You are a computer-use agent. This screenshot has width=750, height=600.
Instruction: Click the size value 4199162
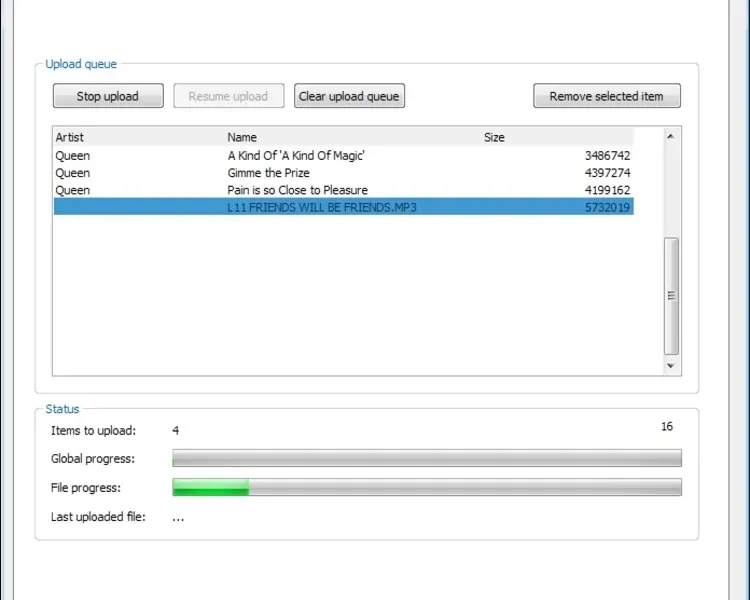[x=607, y=190]
